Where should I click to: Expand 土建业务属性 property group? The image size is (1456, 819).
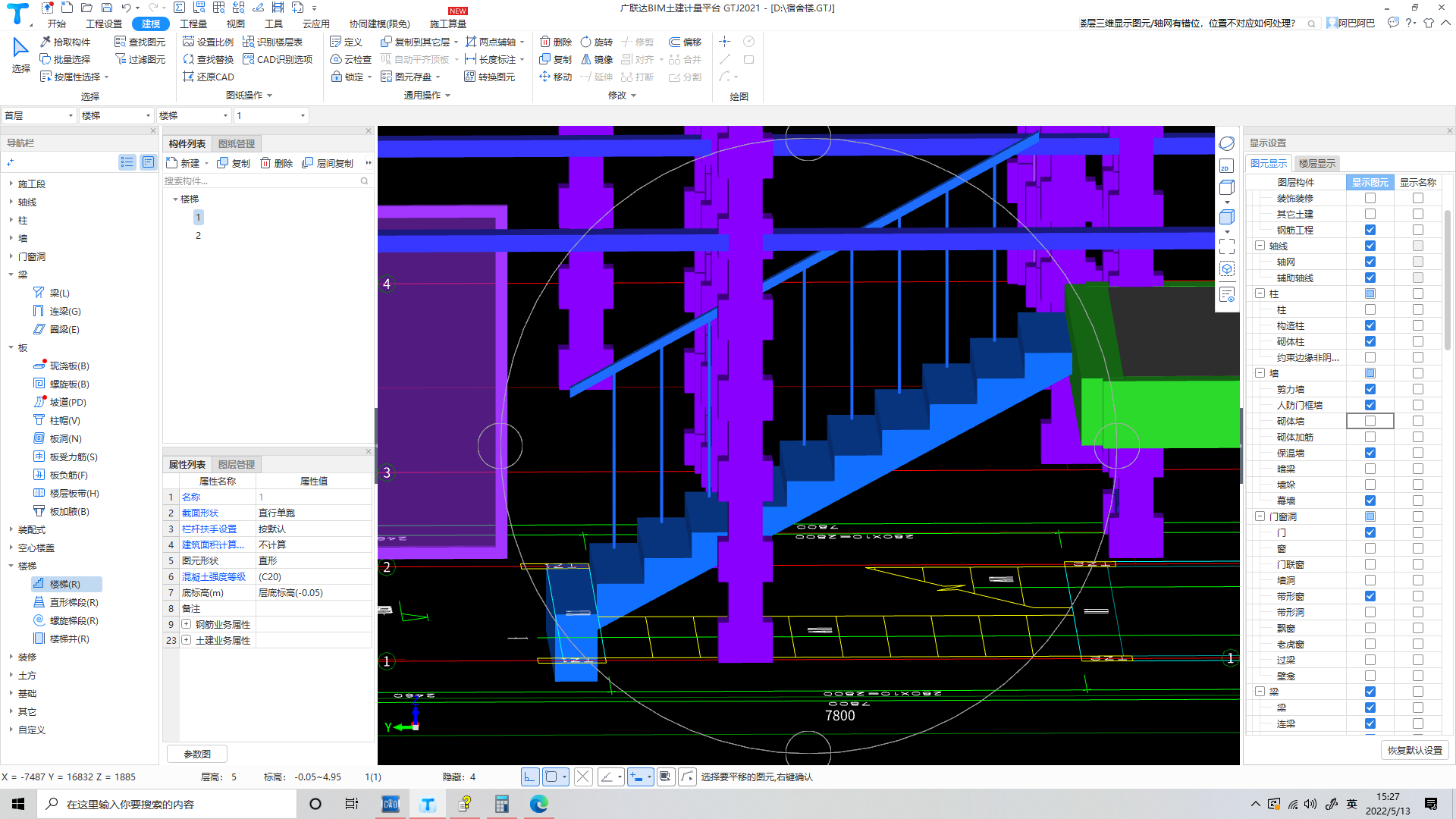[x=186, y=640]
